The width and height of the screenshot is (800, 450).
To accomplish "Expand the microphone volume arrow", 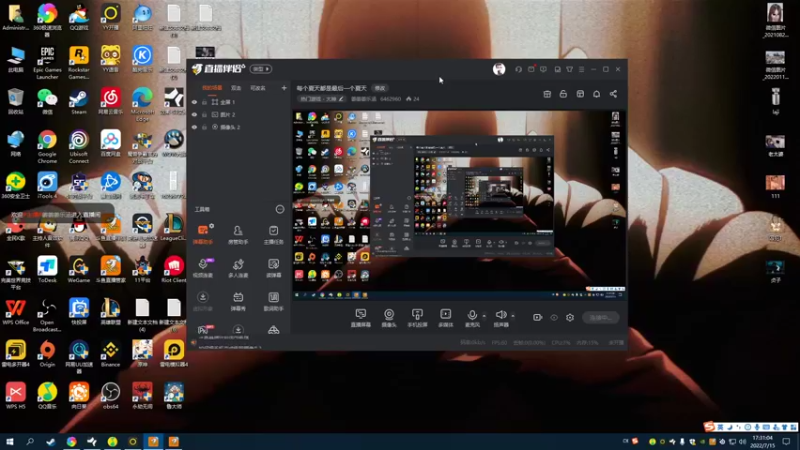I will point(484,315).
